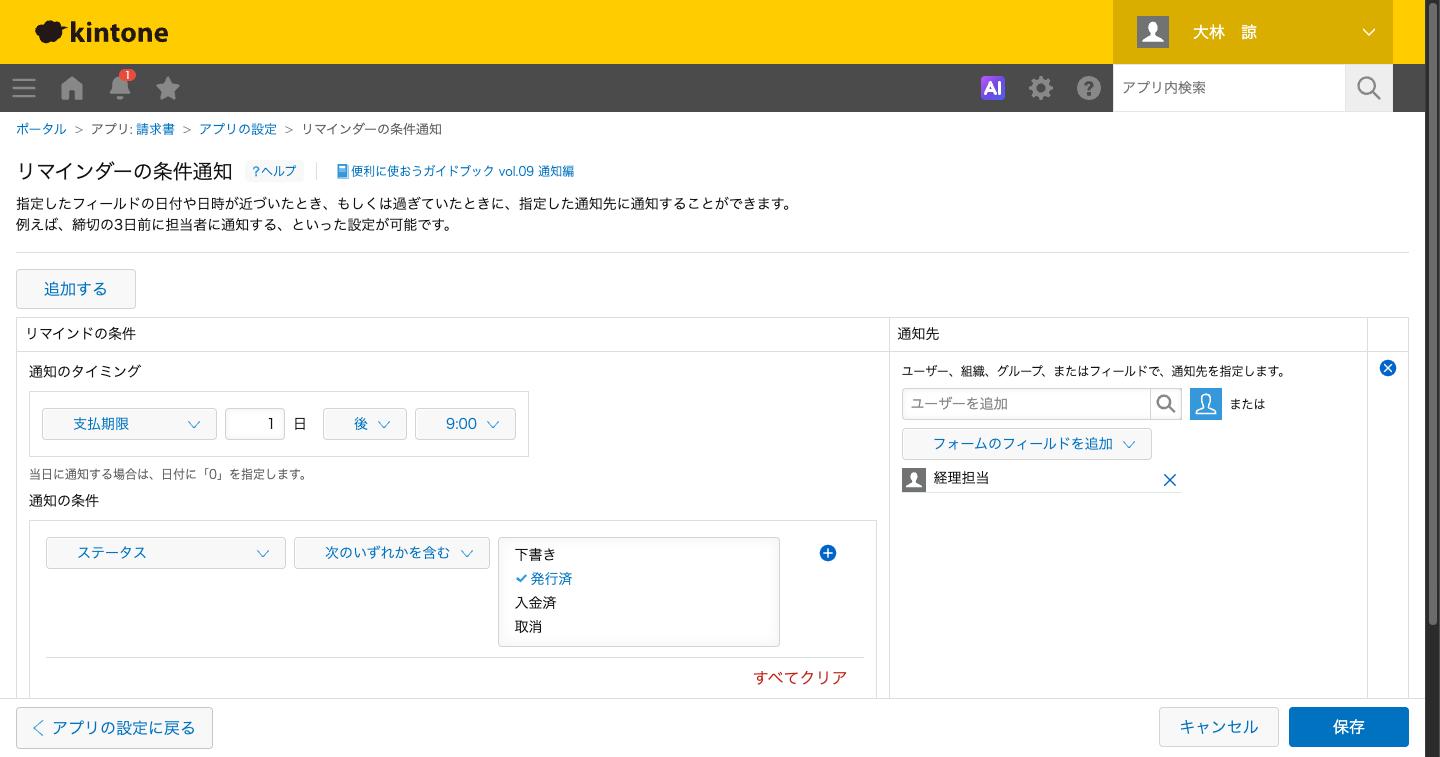The width and height of the screenshot is (1440, 757).
Task: Open the help question mark icon
Action: pos(1089,88)
